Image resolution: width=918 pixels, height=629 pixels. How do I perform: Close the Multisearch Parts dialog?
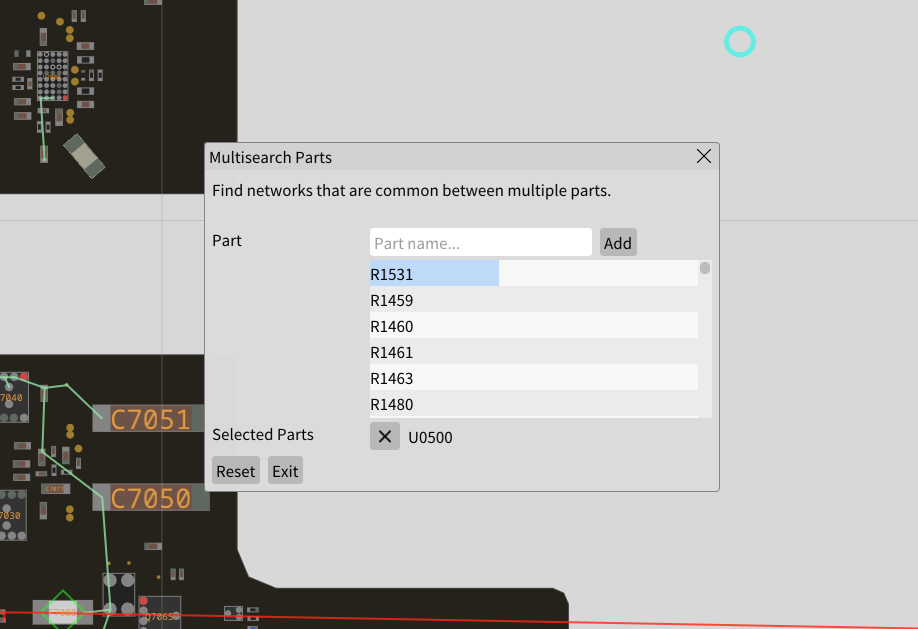coord(703,156)
